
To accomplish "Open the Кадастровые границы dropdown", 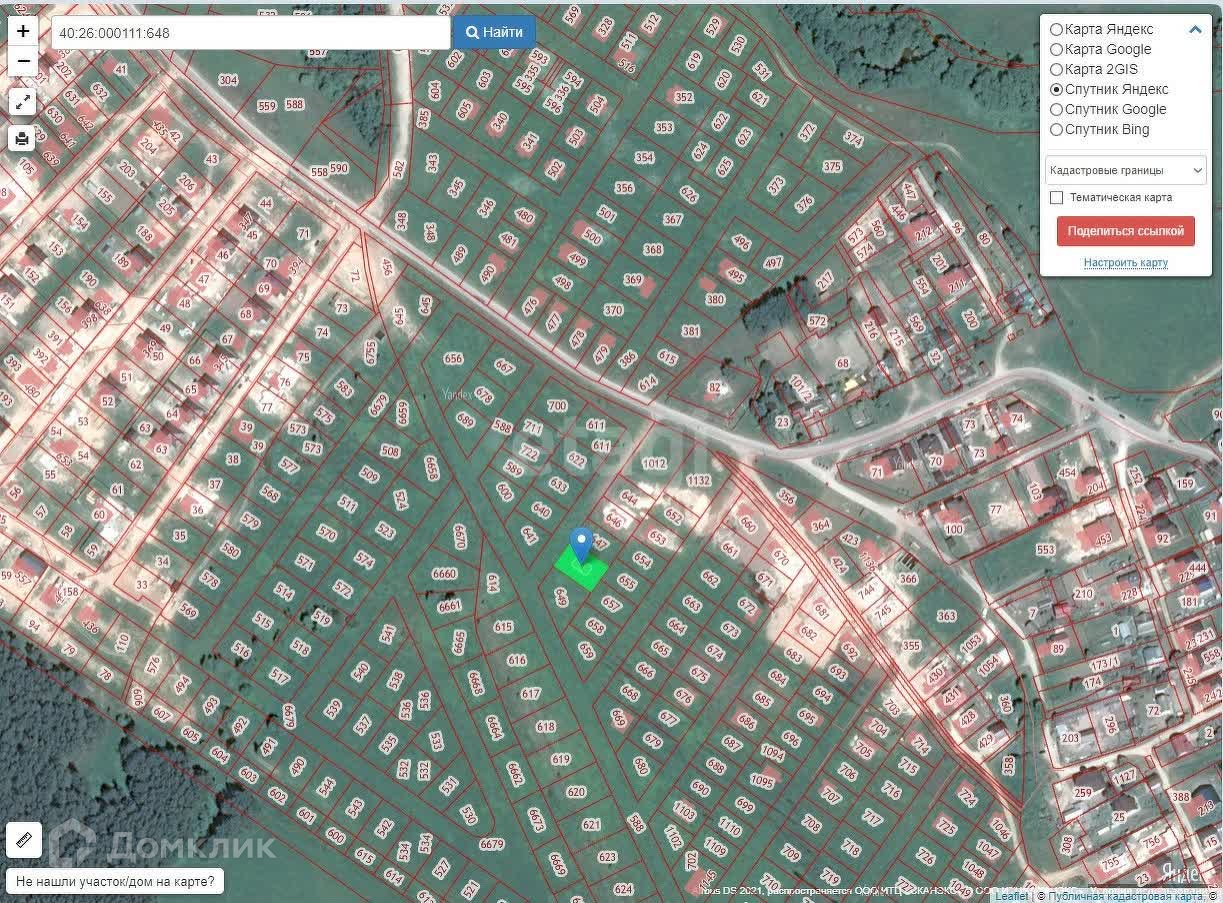I will [1126, 171].
